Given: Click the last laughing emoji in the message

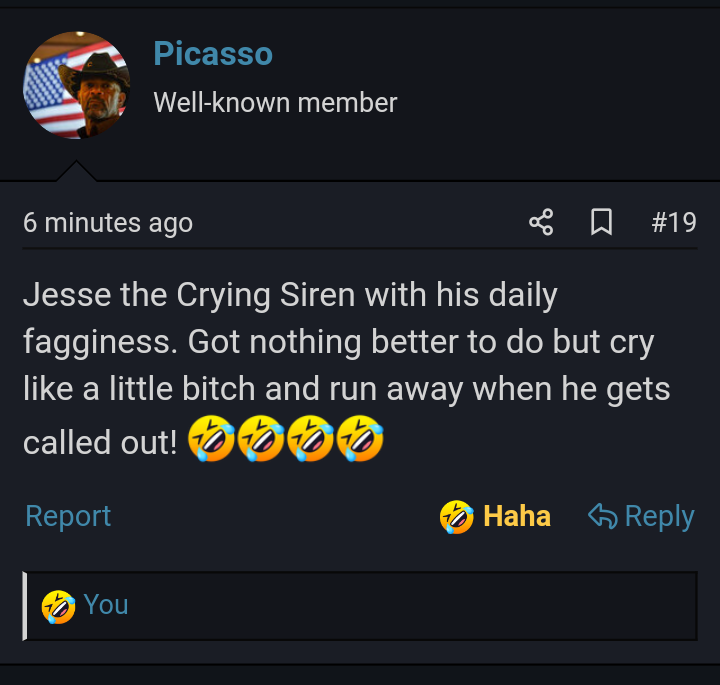Looking at the screenshot, I should click(360, 438).
